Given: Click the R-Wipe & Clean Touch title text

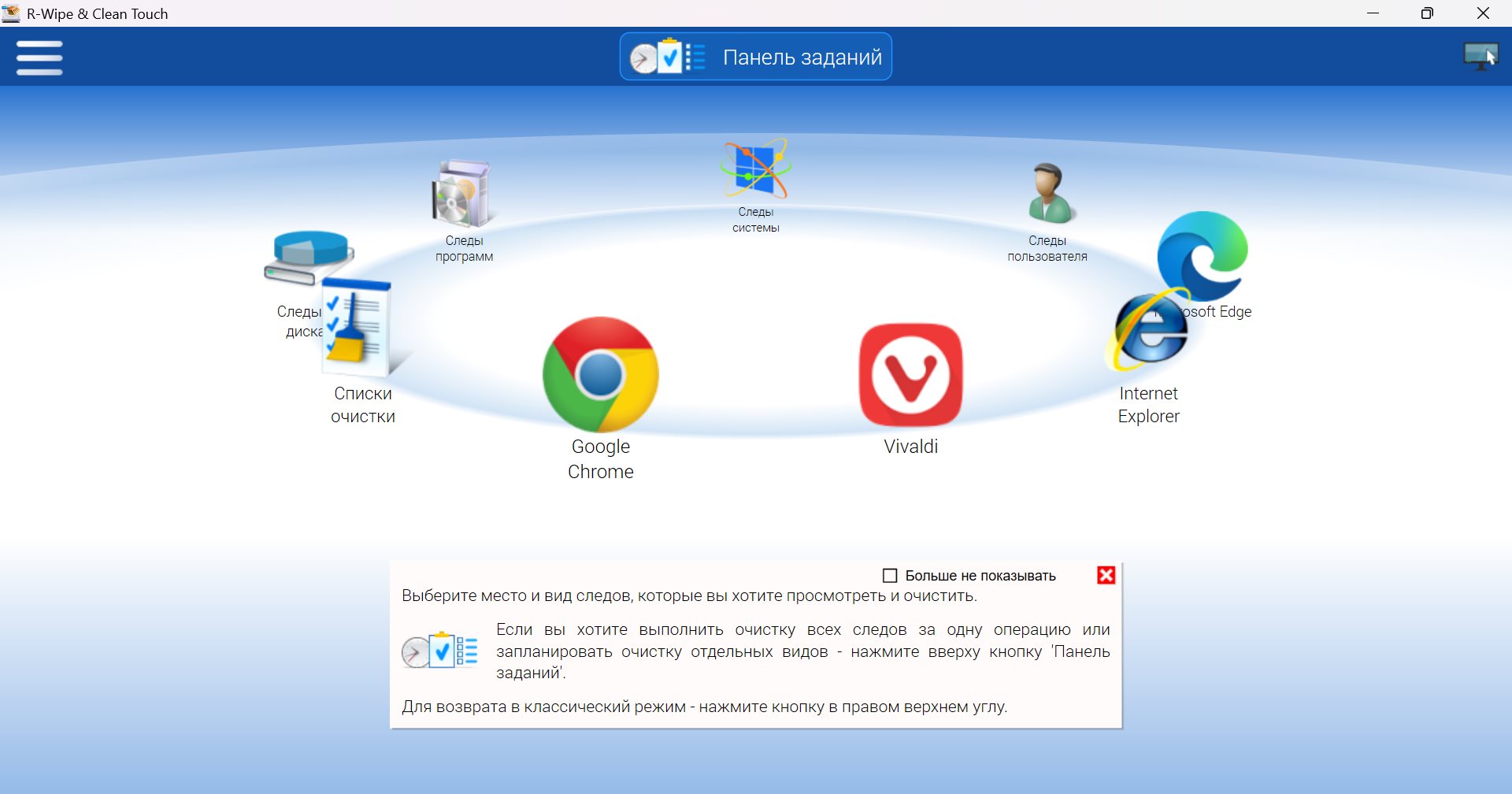Looking at the screenshot, I should pyautogui.click(x=98, y=14).
